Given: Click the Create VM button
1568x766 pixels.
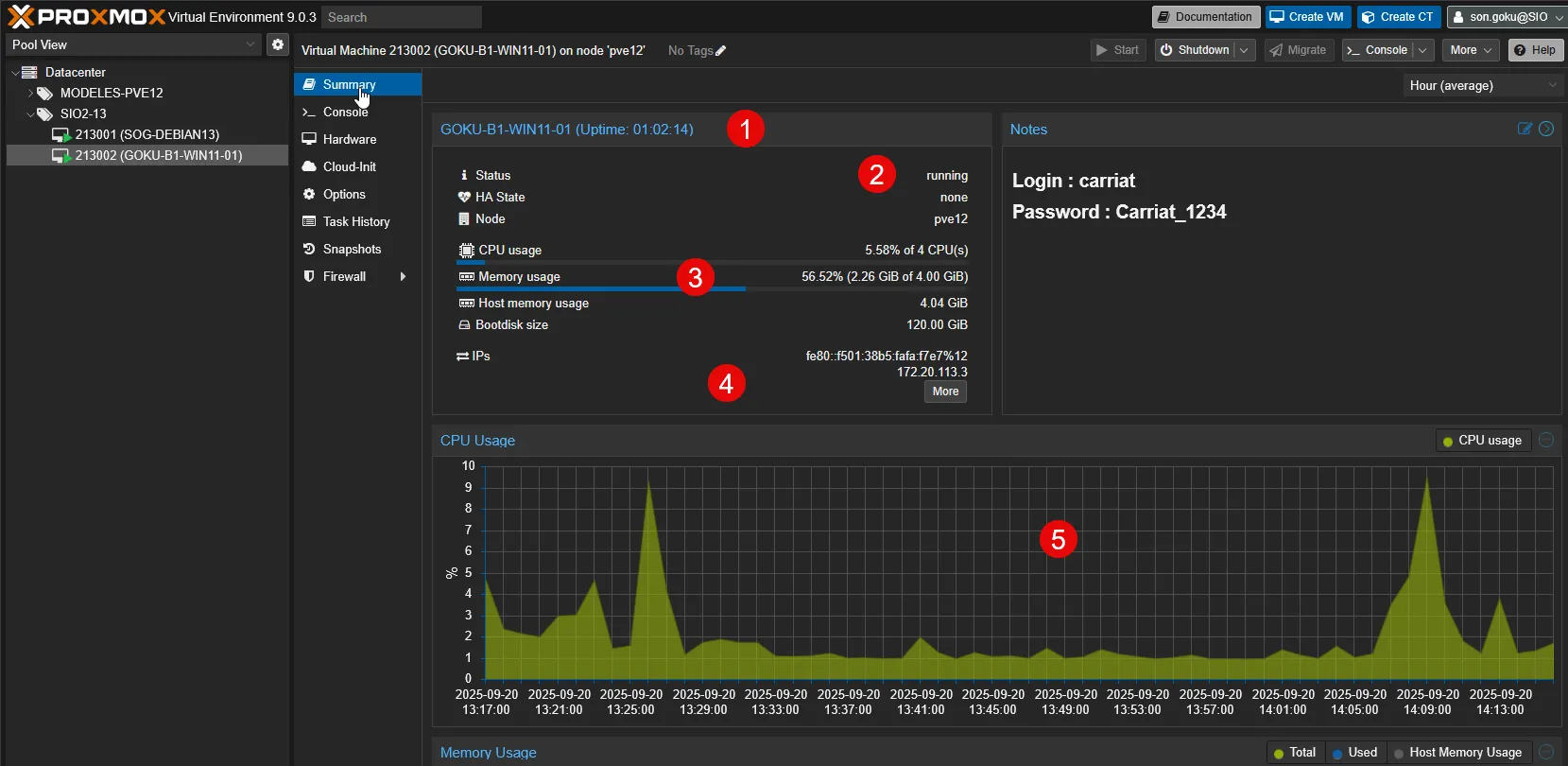Looking at the screenshot, I should pos(1308,17).
